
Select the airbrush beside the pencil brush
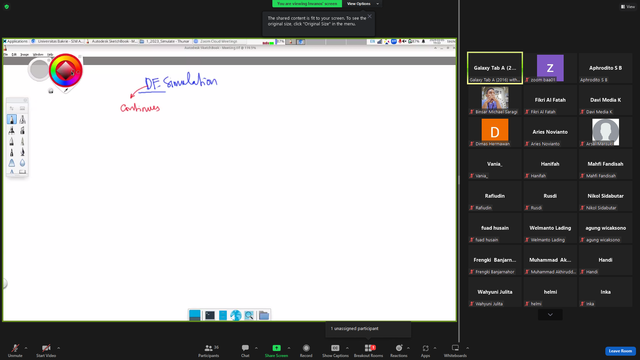(22, 119)
